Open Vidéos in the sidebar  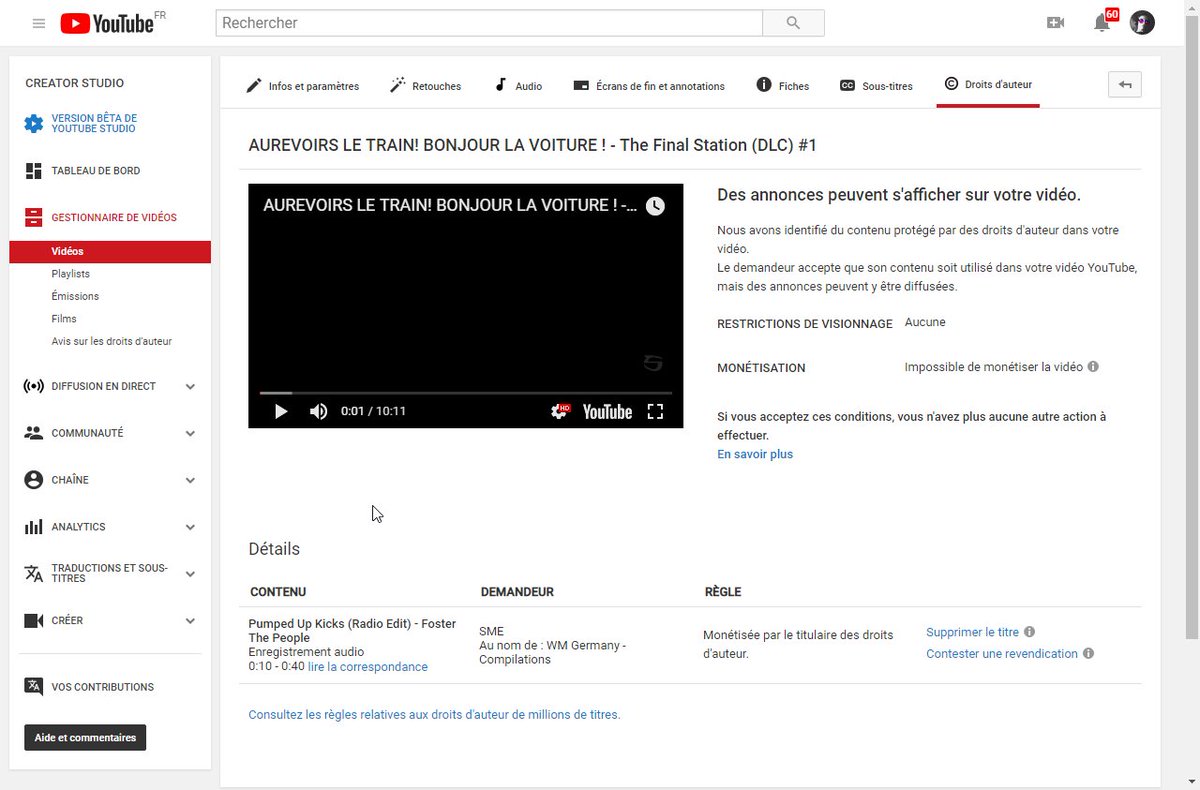click(x=110, y=252)
